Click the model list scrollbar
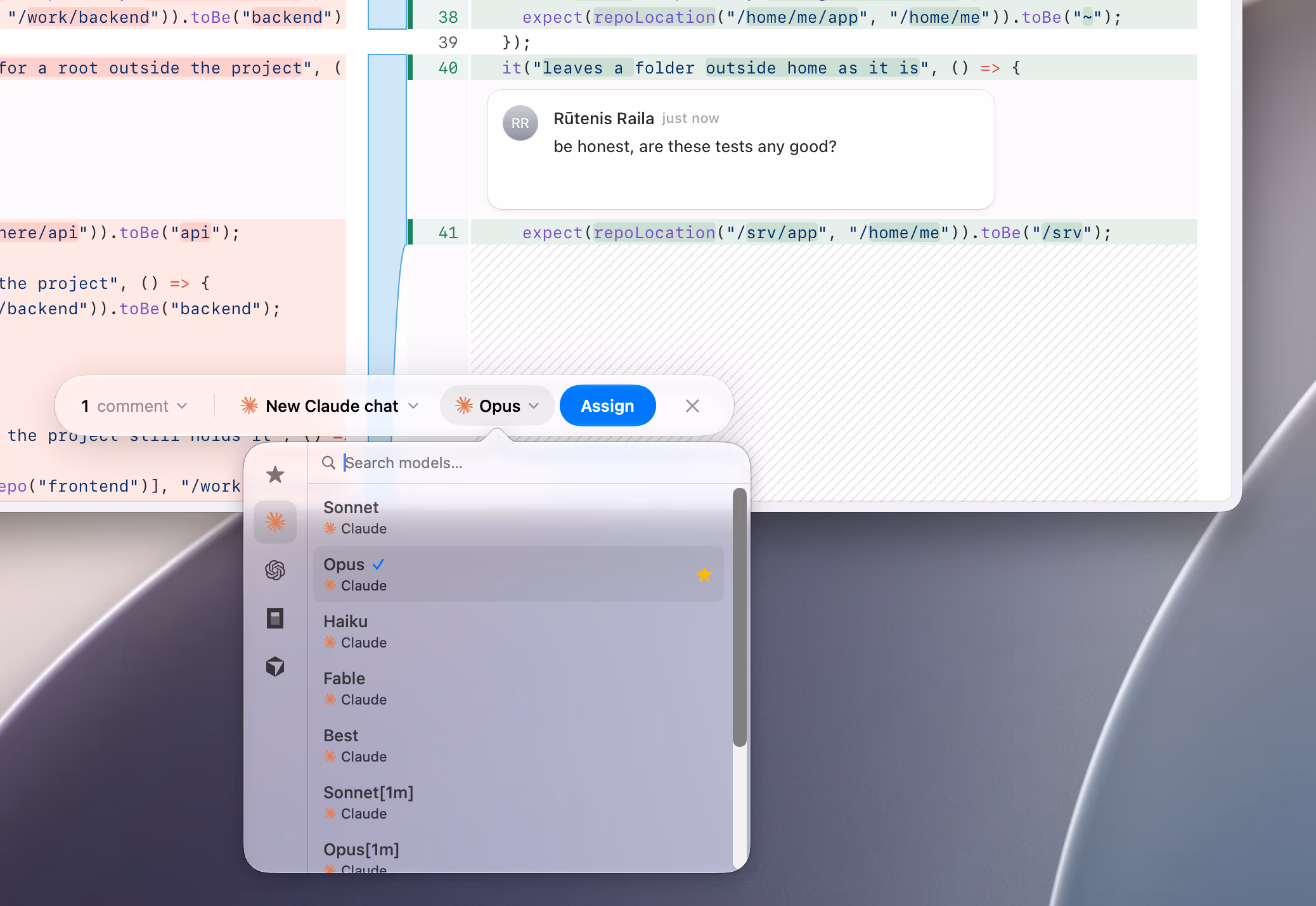 [x=739, y=617]
